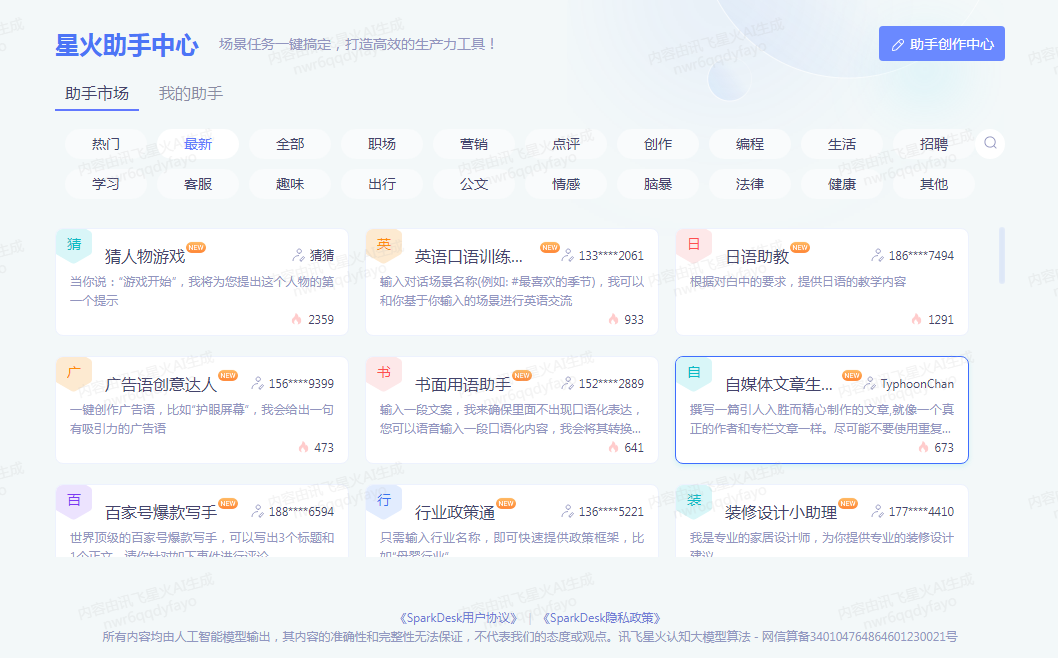The width and height of the screenshot is (1058, 658).
Task: Click the flame icon next to 2359
Action: tap(296, 319)
